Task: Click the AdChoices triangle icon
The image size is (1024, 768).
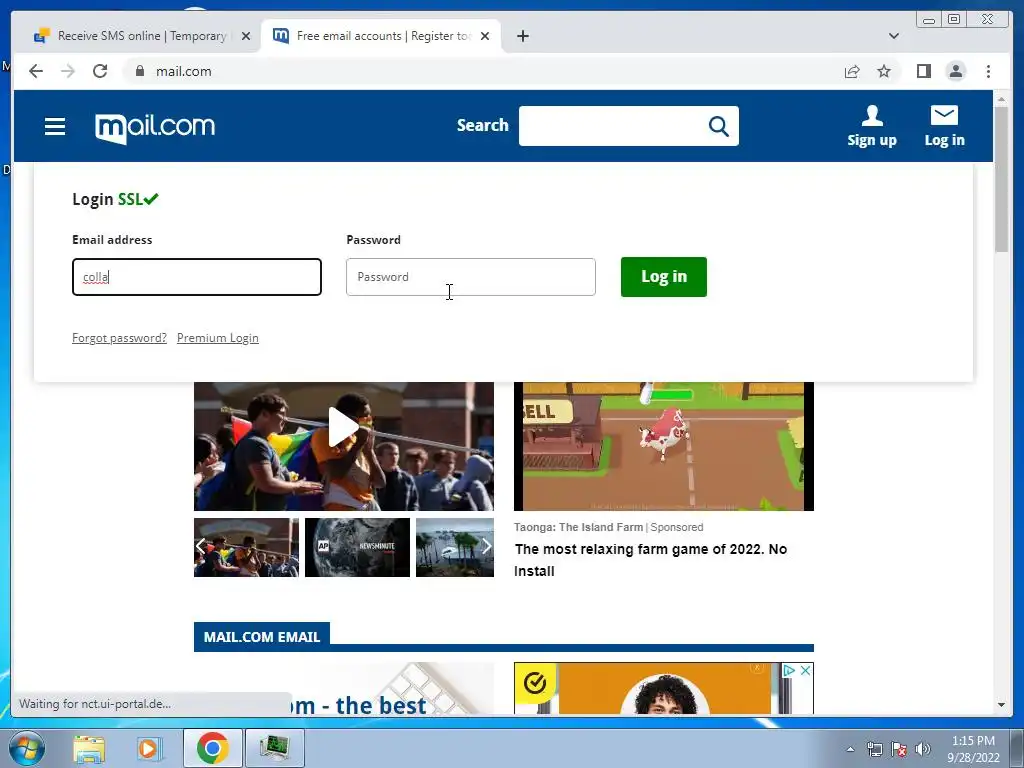Action: 789,670
